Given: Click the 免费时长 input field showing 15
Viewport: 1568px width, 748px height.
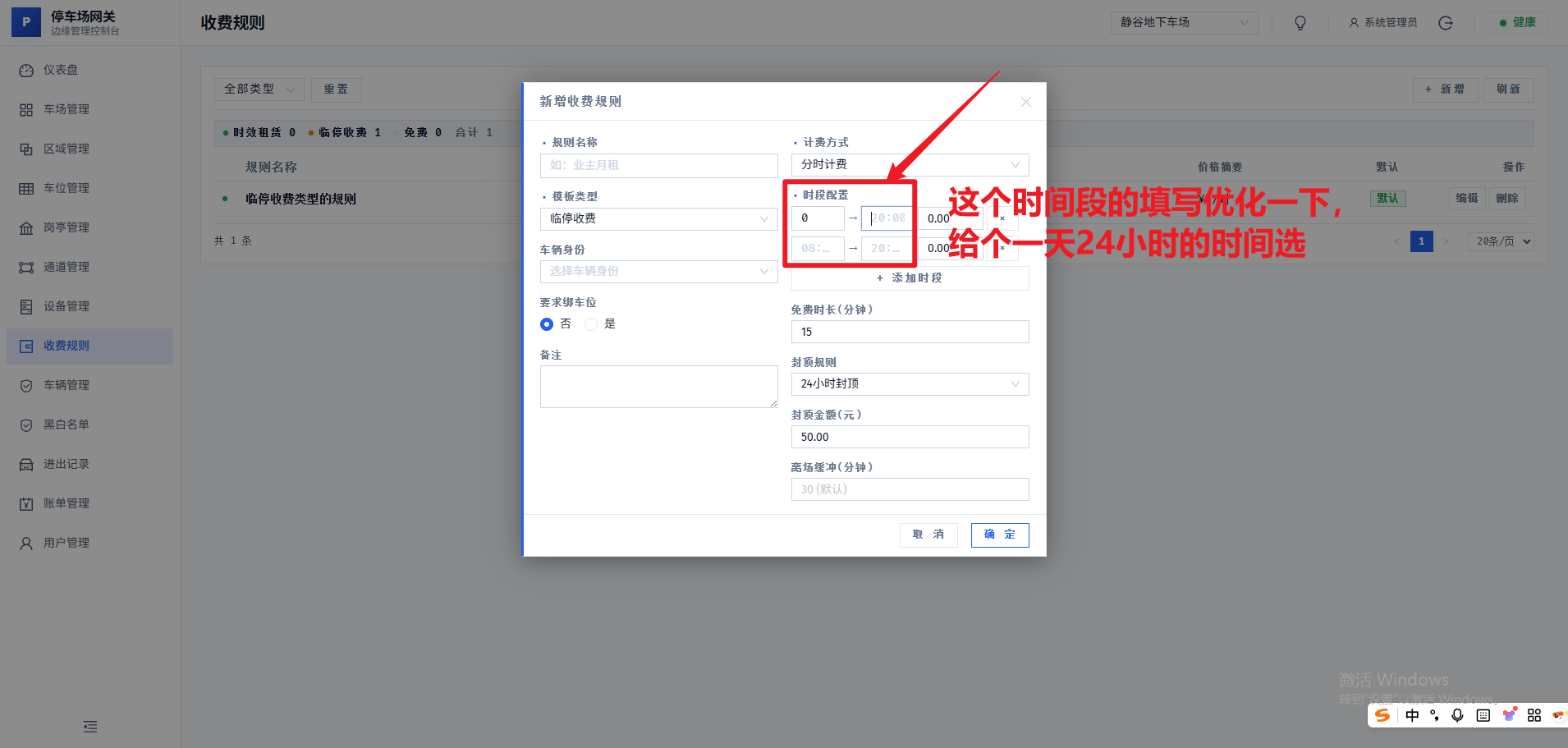Looking at the screenshot, I should coord(908,332).
